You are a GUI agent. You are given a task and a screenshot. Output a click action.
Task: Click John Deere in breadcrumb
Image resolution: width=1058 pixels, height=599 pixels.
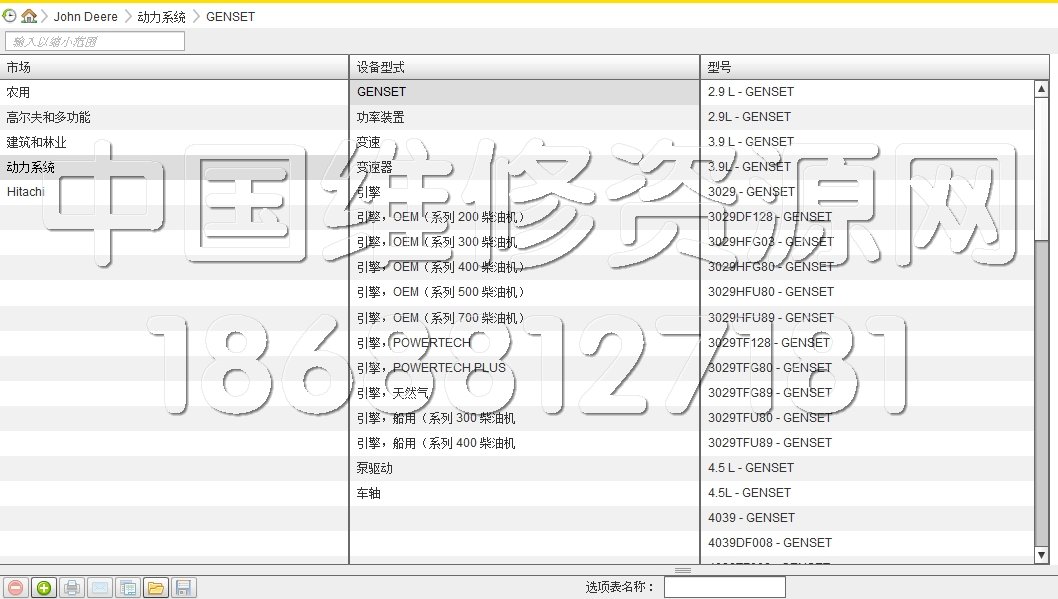85,17
